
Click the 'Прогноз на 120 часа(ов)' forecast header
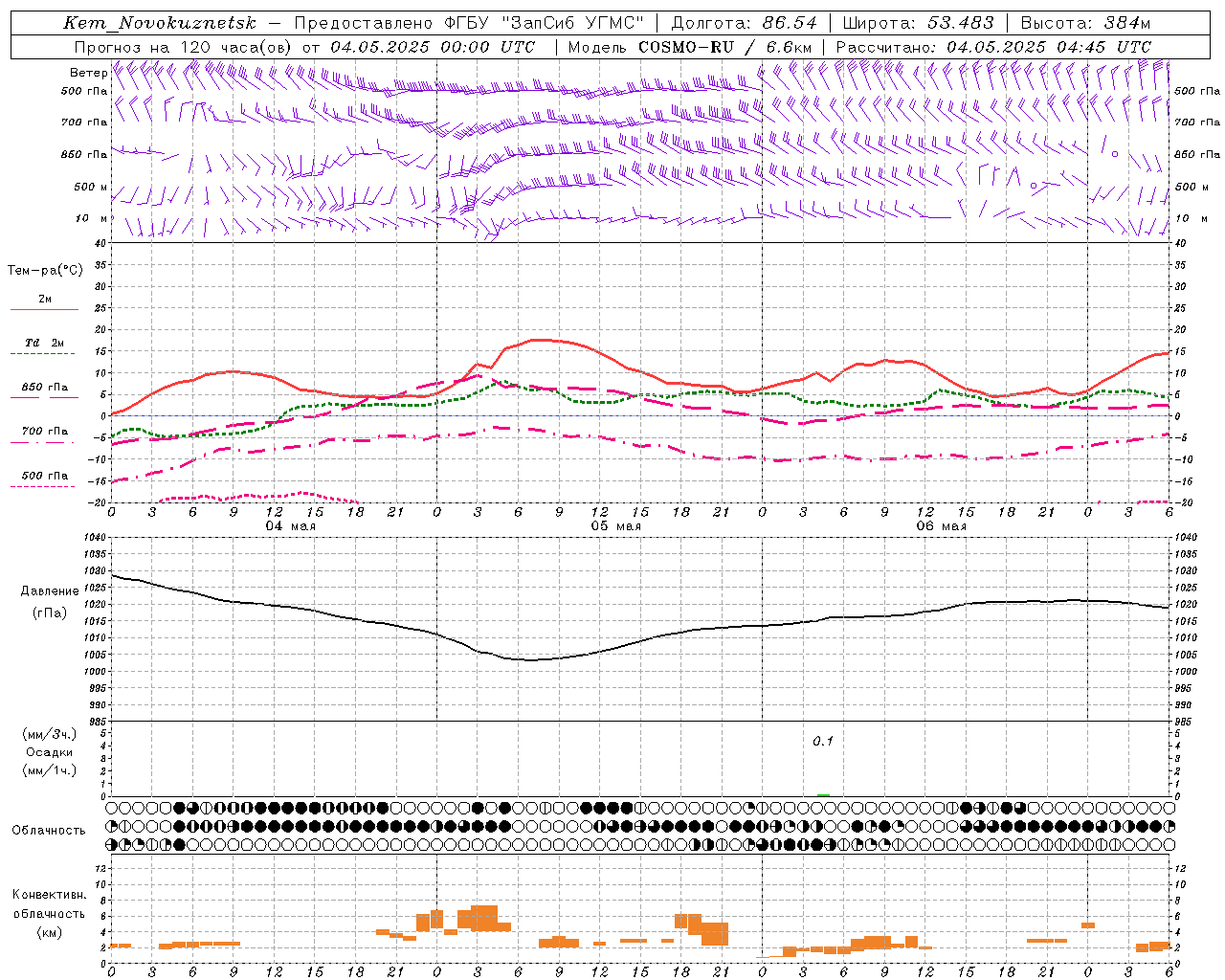184,47
